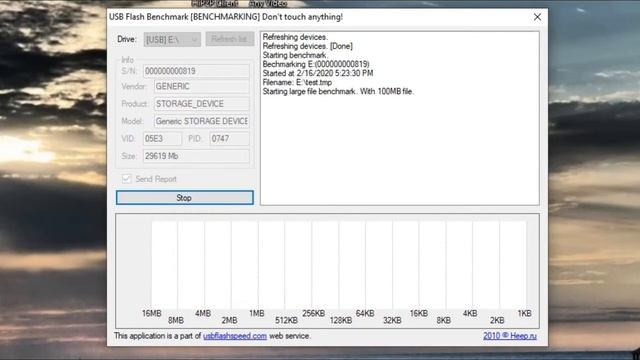Click log line 'Started at 2/16/2020 5:23:30 PM'

click(318, 73)
